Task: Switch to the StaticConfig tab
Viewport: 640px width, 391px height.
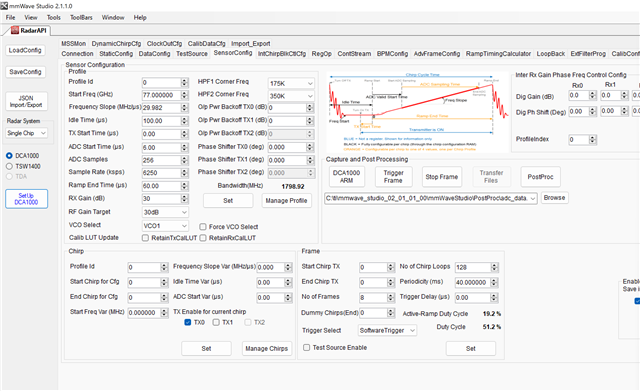Action: (x=116, y=53)
